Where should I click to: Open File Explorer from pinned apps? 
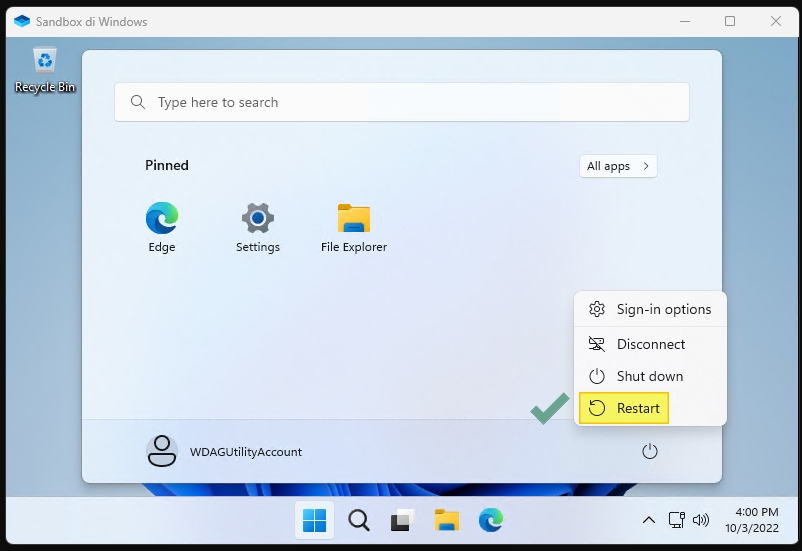pyautogui.click(x=354, y=227)
